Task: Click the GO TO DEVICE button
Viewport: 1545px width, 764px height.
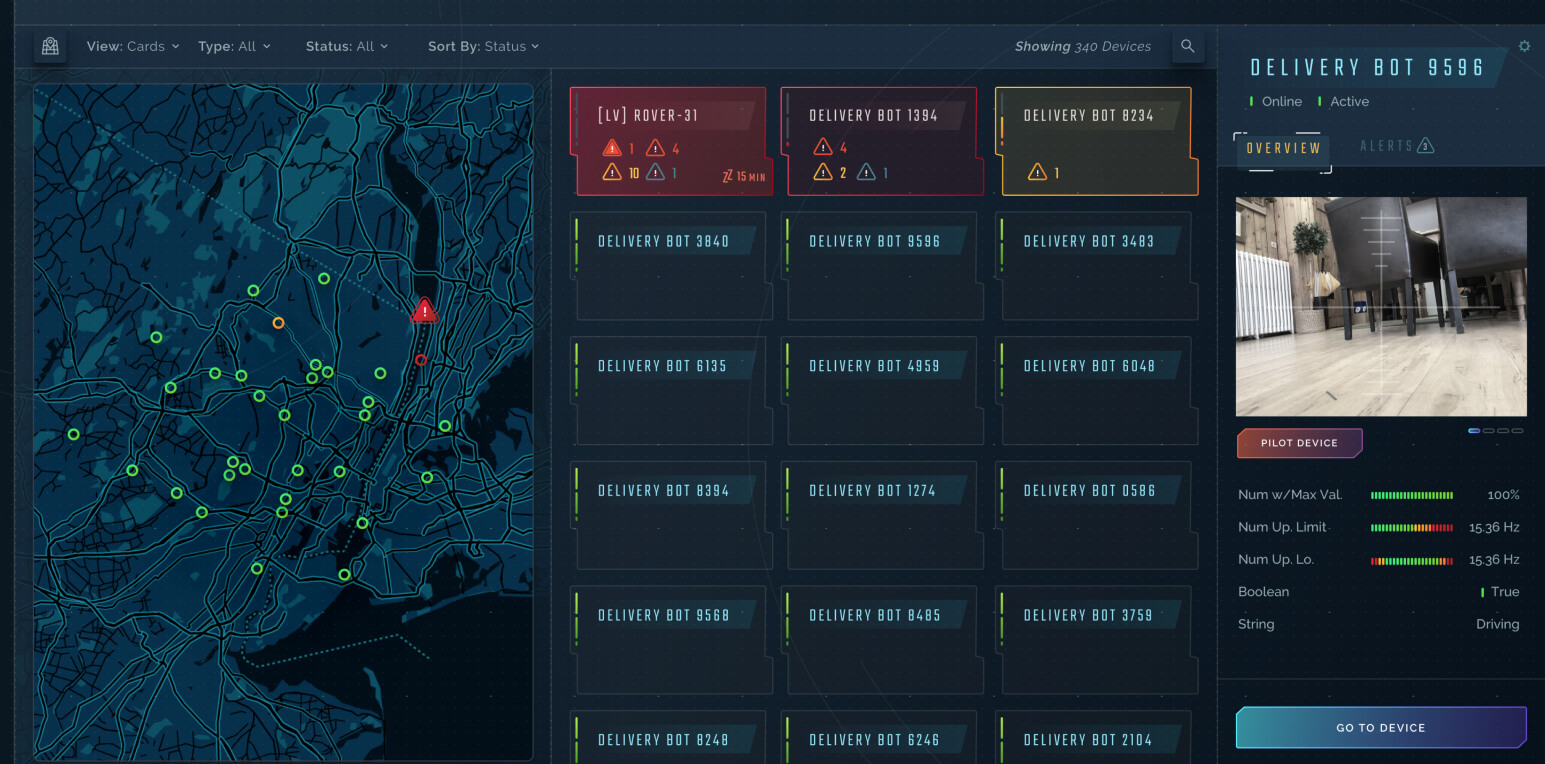Action: point(1381,728)
